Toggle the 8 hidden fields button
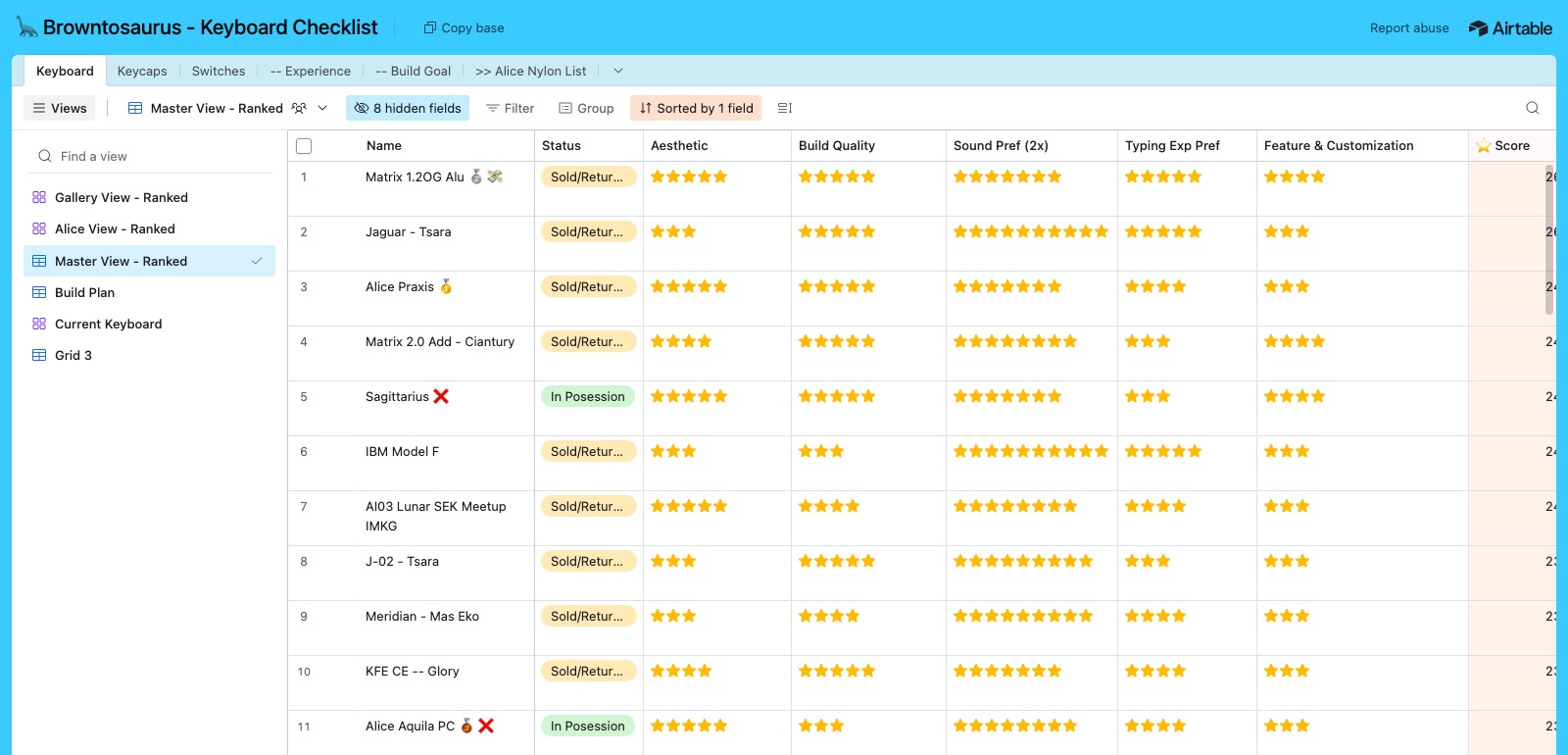The height and width of the screenshot is (755, 1568). click(408, 108)
